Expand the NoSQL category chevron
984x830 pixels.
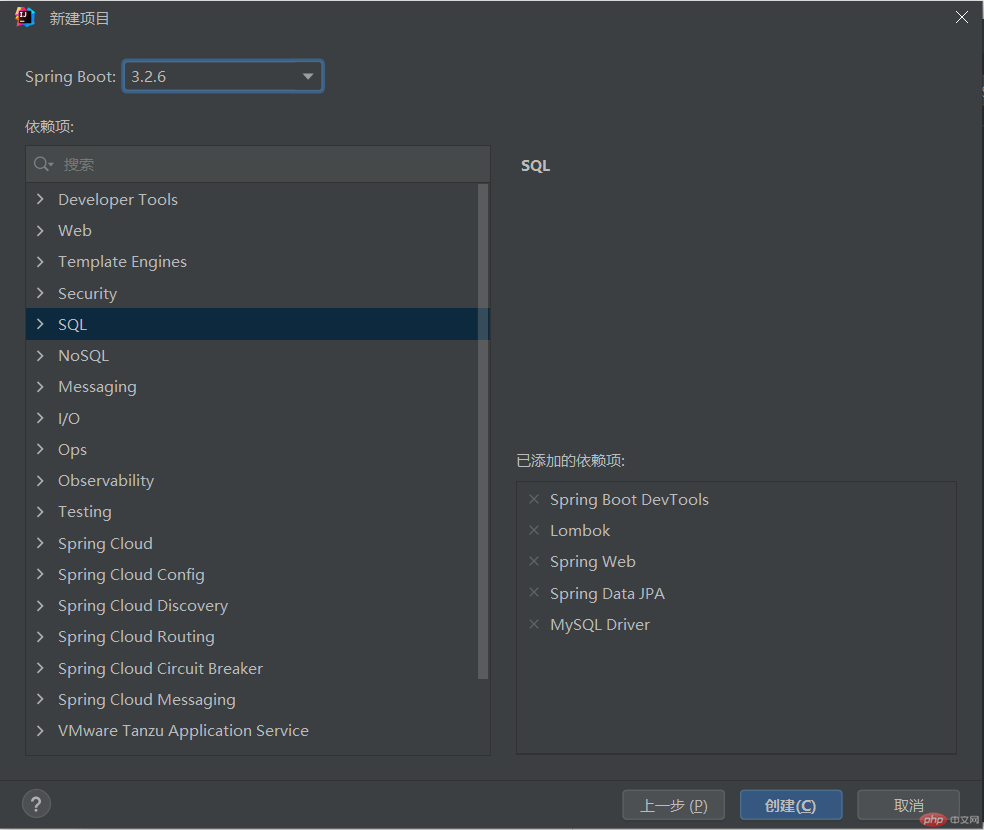[40, 355]
